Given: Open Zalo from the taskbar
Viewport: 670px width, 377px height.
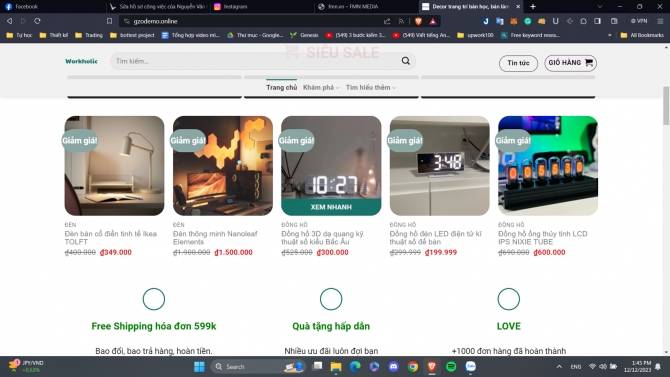Looking at the screenshot, I should [470, 367].
